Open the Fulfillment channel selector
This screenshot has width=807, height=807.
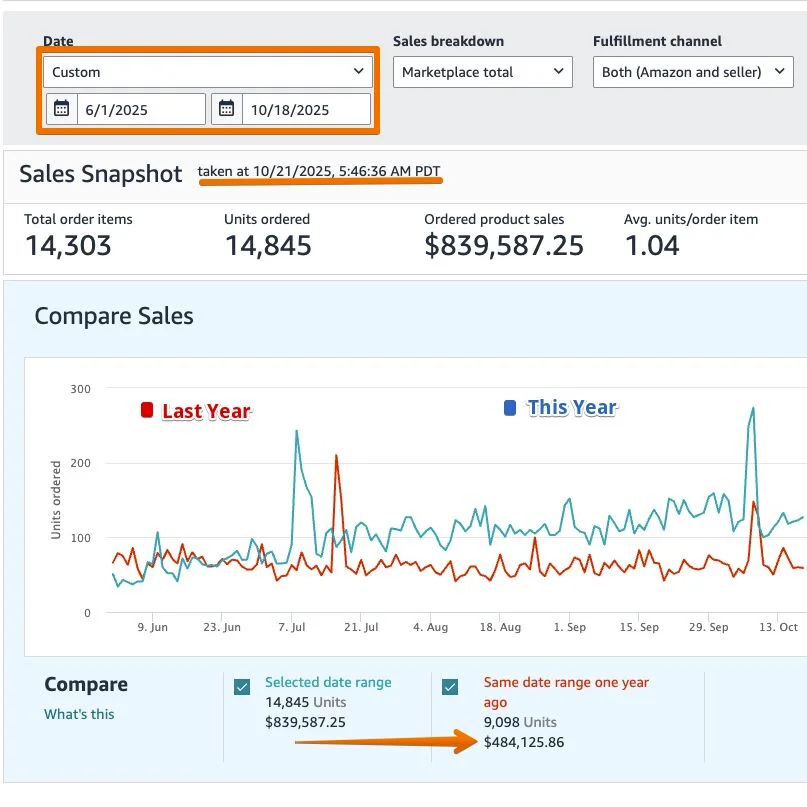692,71
